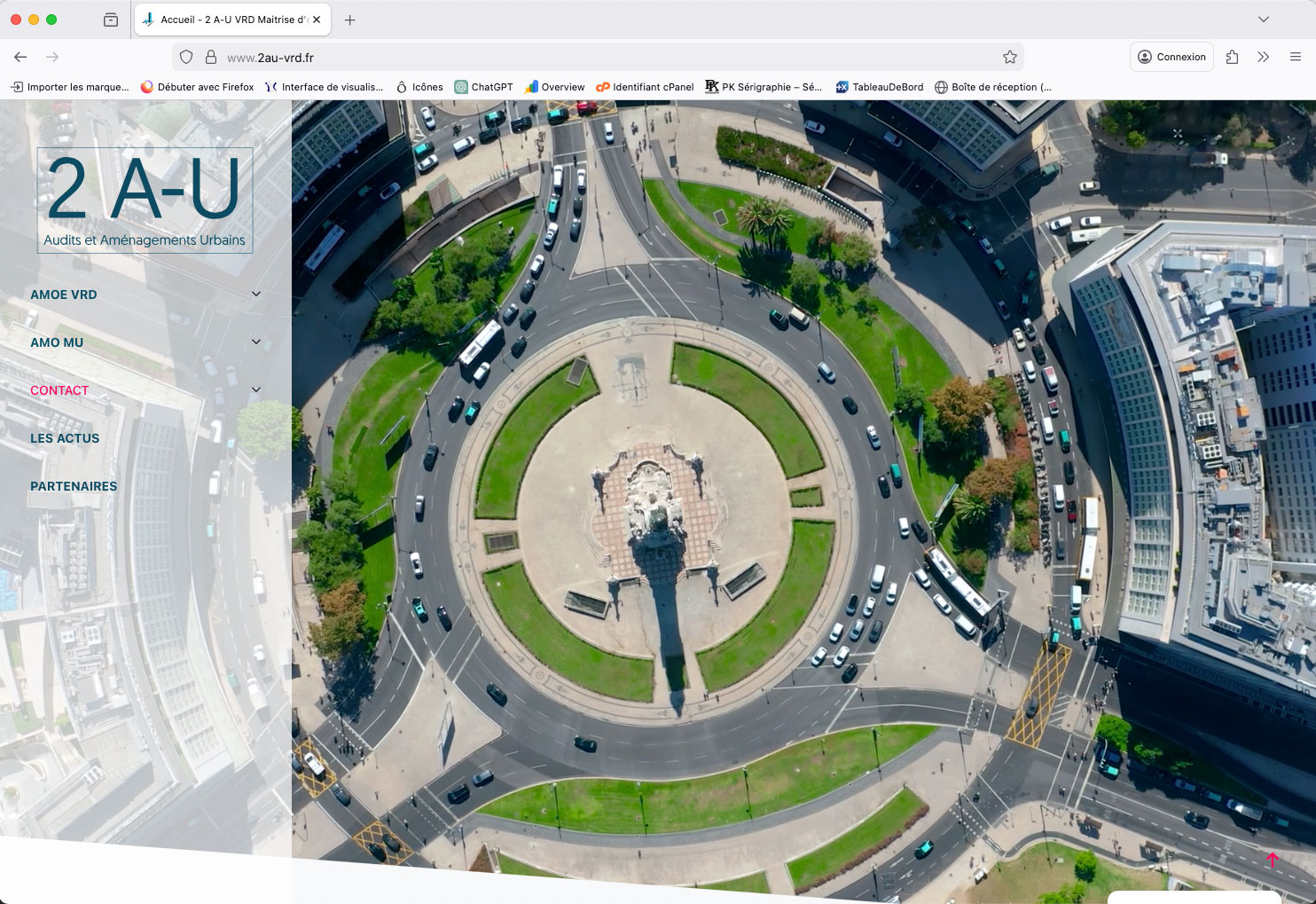Open the Firefox hamburger application menu
The width and height of the screenshot is (1316, 904).
tap(1295, 57)
